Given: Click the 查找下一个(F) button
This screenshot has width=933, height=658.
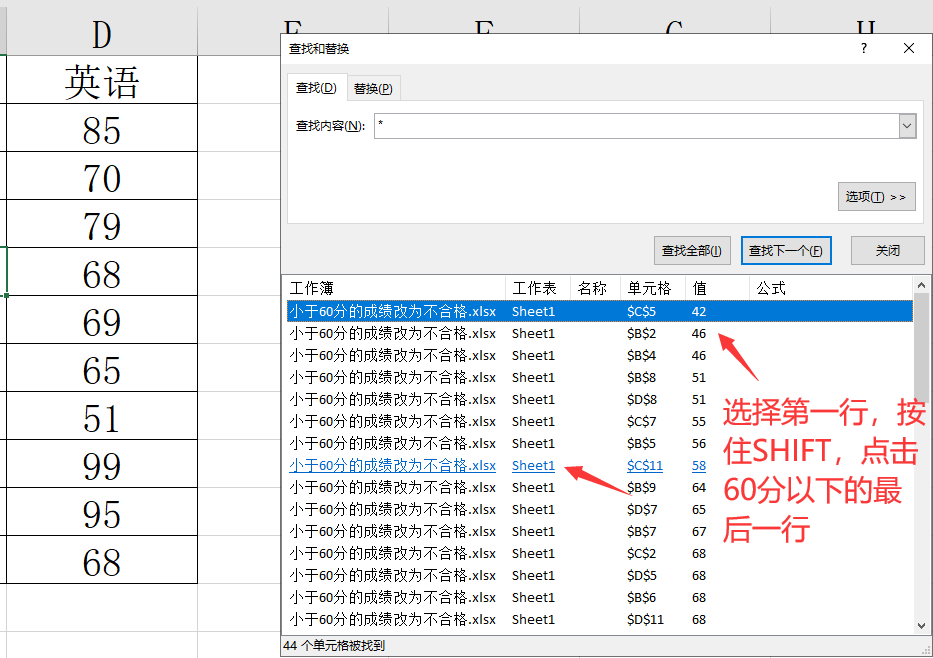Looking at the screenshot, I should (x=785, y=250).
